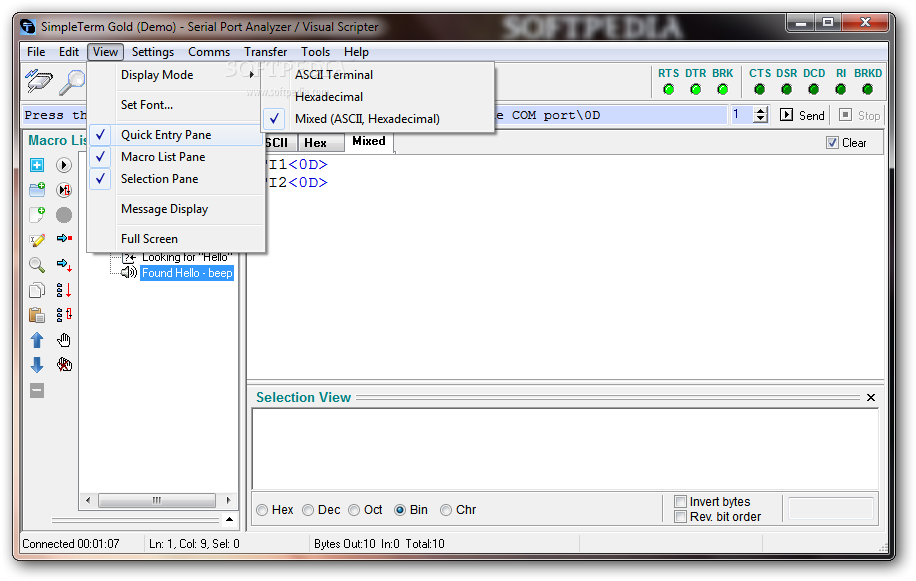Open the Comms menu
Image resolution: width=916 pixels, height=581 pixels.
(x=209, y=52)
